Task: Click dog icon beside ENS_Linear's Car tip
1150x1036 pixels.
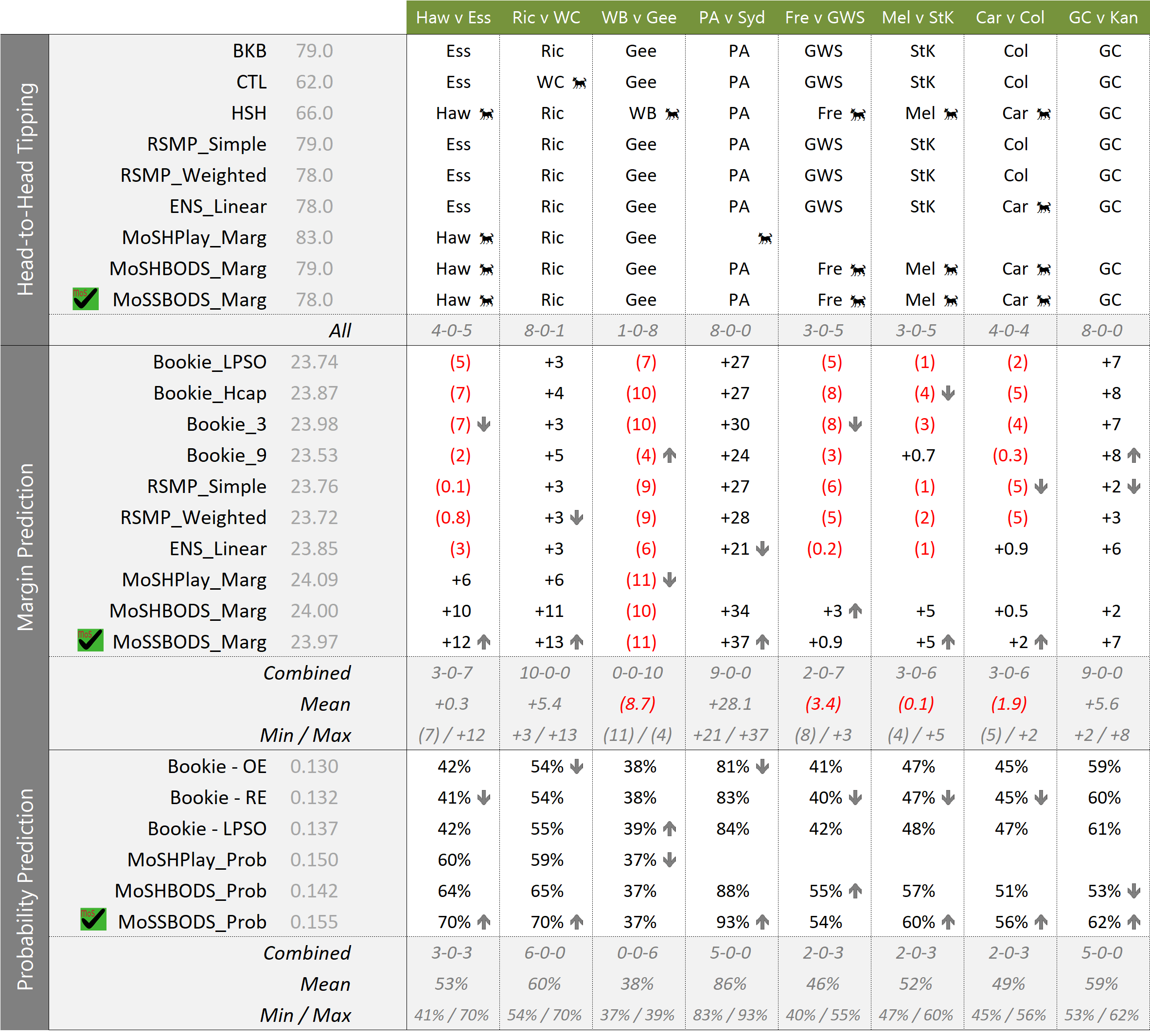Action: (1044, 207)
